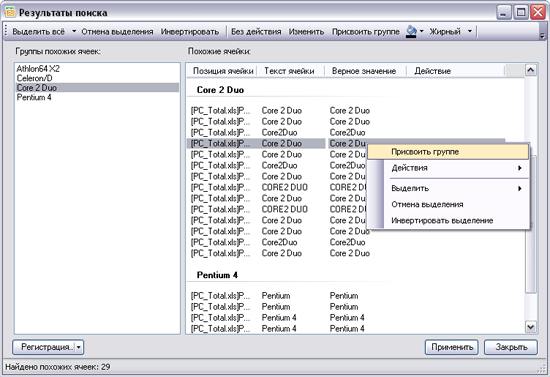Click the Верное значение column header
The height and width of the screenshot is (377, 550).
[365, 71]
